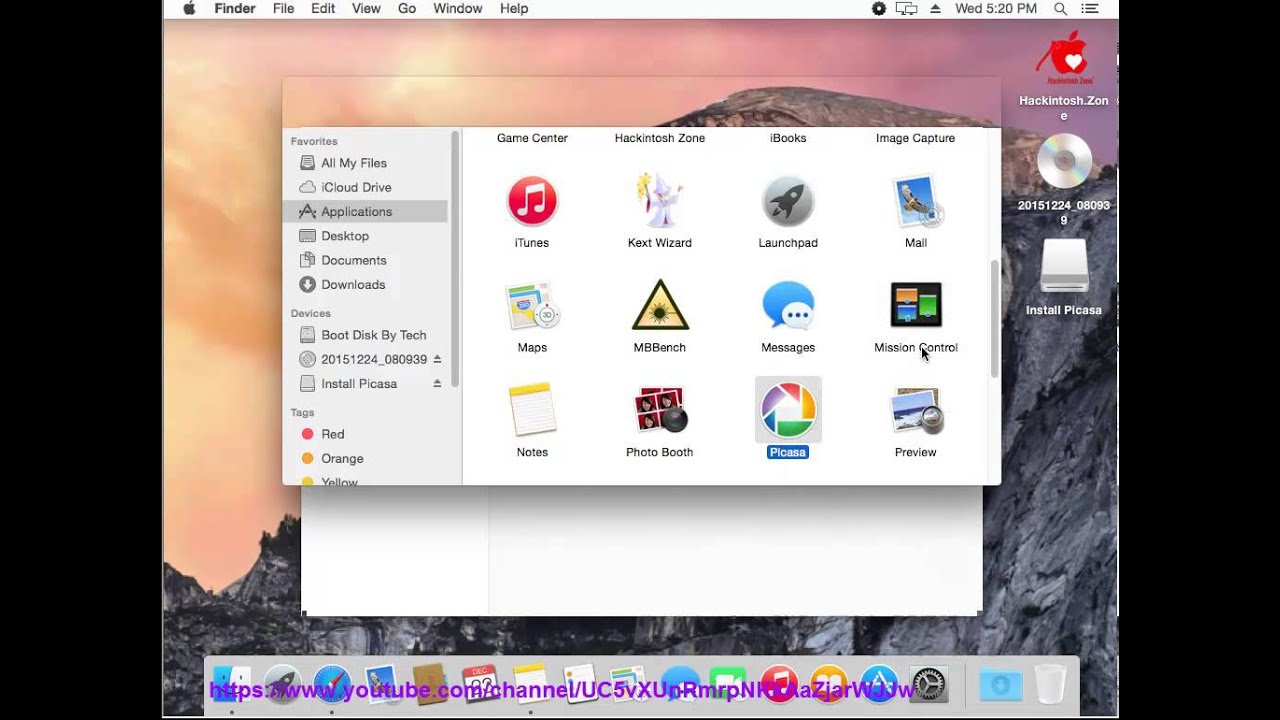
Task: Select the Mission Control app icon
Action: (916, 306)
